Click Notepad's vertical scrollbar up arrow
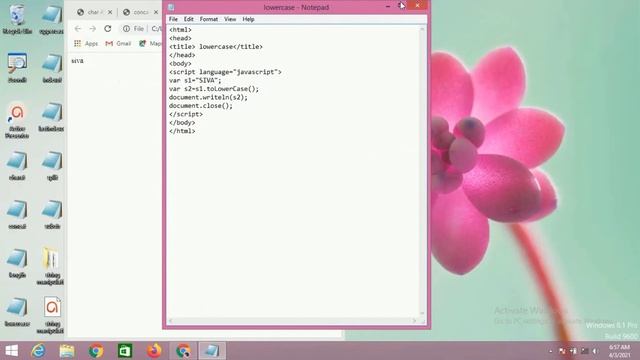This screenshot has width=640, height=360. coord(422,29)
